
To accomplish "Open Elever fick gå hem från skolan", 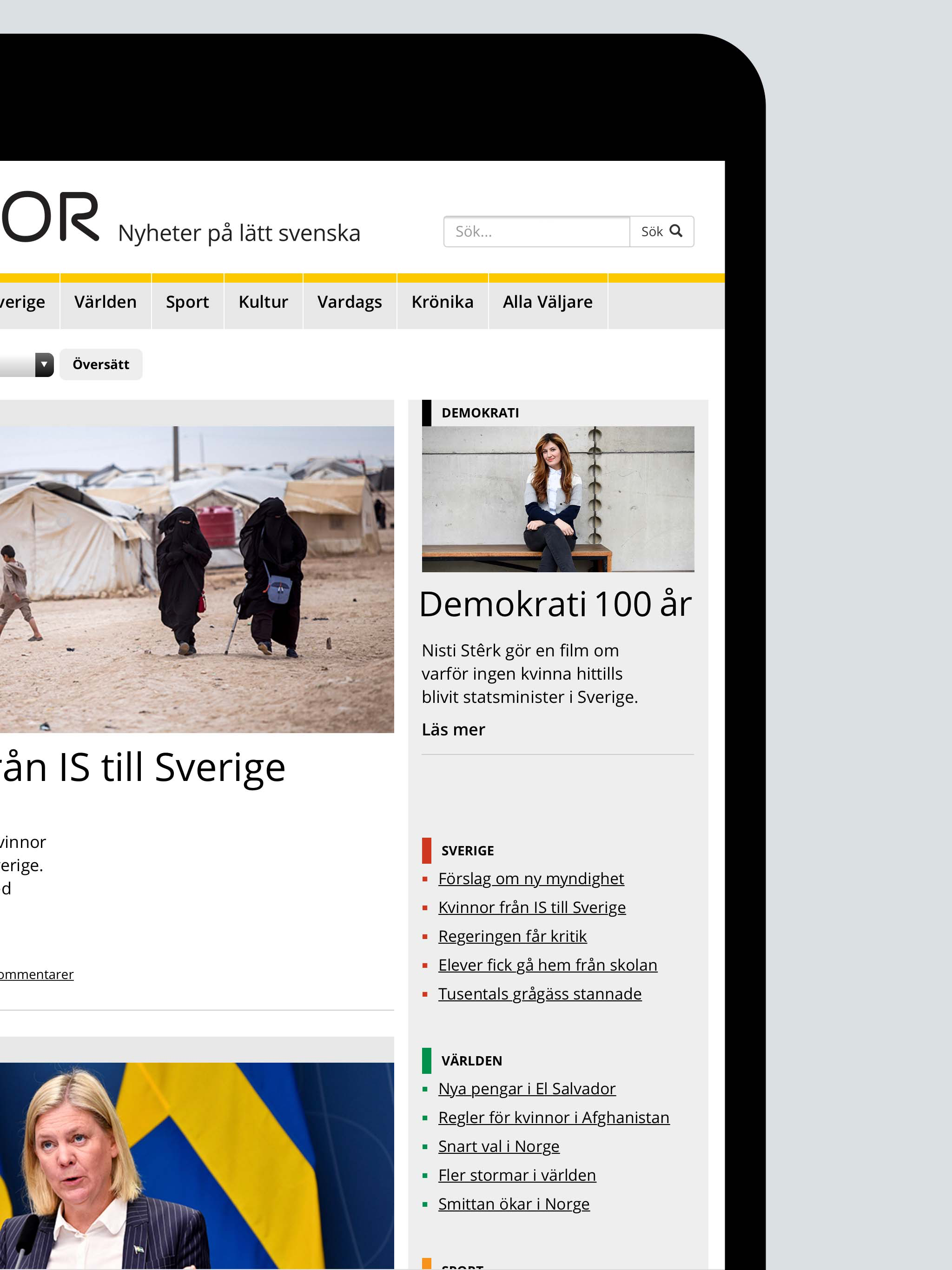I will 548,965.
